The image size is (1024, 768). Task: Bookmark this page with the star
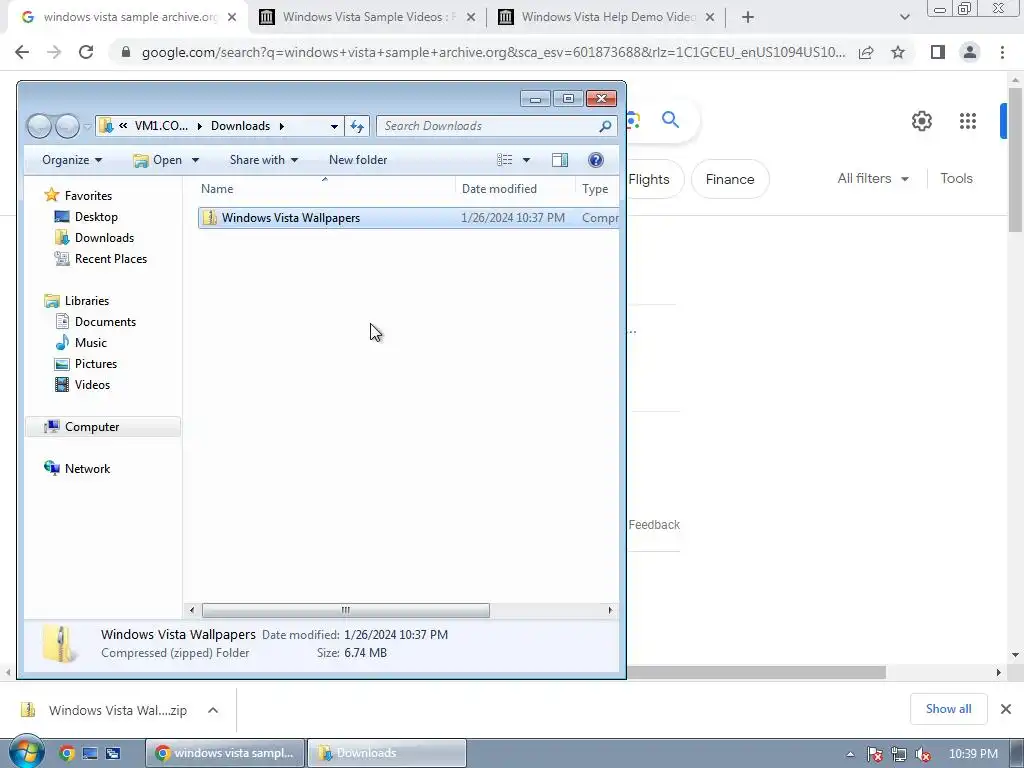pyautogui.click(x=898, y=52)
